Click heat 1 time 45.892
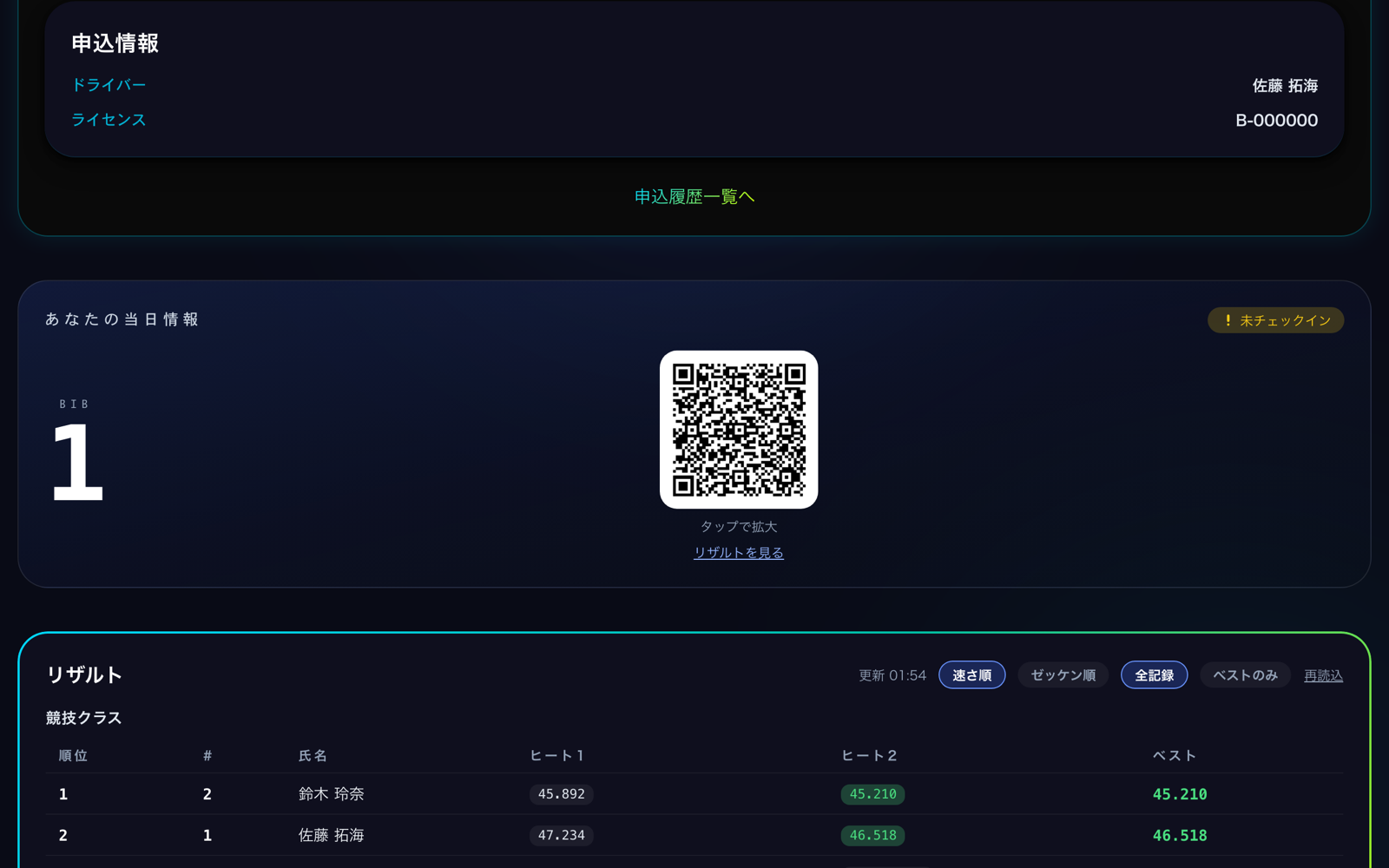Image resolution: width=1389 pixels, height=868 pixels. point(562,794)
